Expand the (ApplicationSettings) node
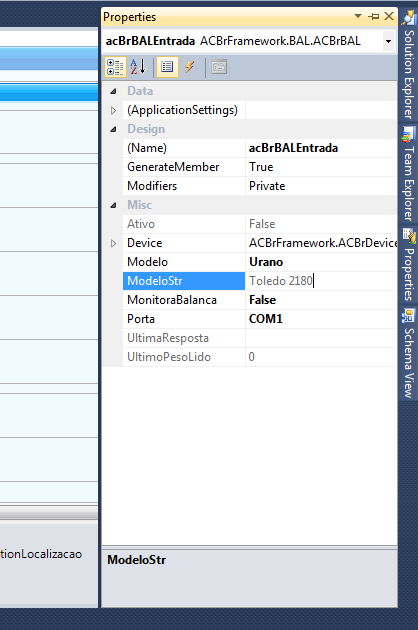Image resolution: width=418 pixels, height=630 pixels. click(x=113, y=110)
